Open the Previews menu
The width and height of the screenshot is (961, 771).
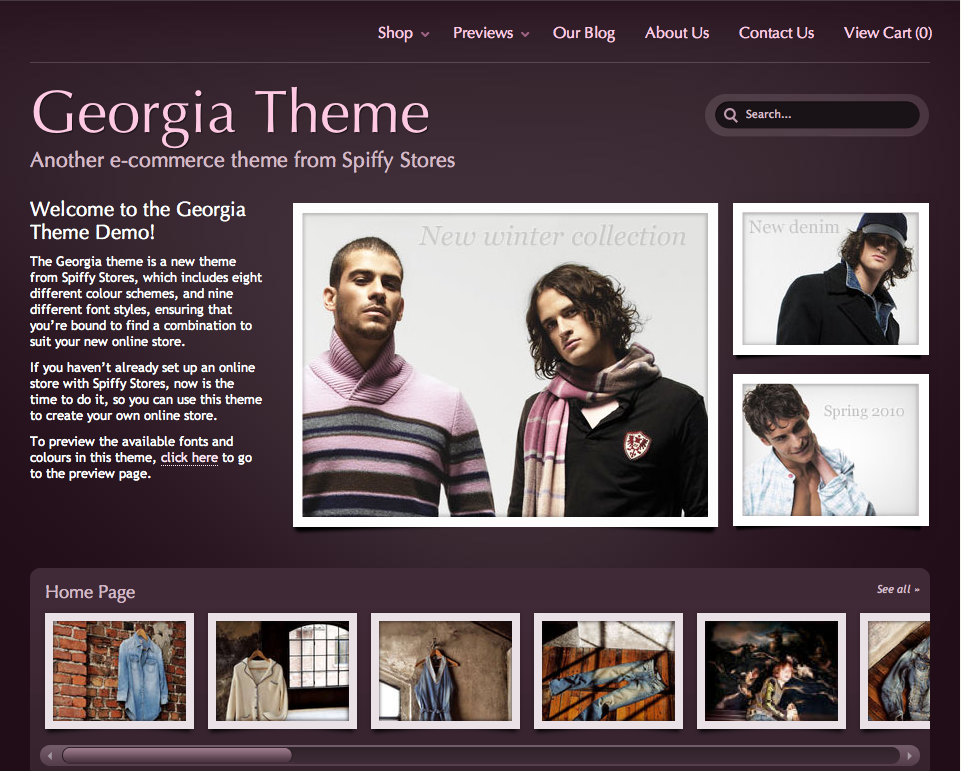click(x=483, y=33)
